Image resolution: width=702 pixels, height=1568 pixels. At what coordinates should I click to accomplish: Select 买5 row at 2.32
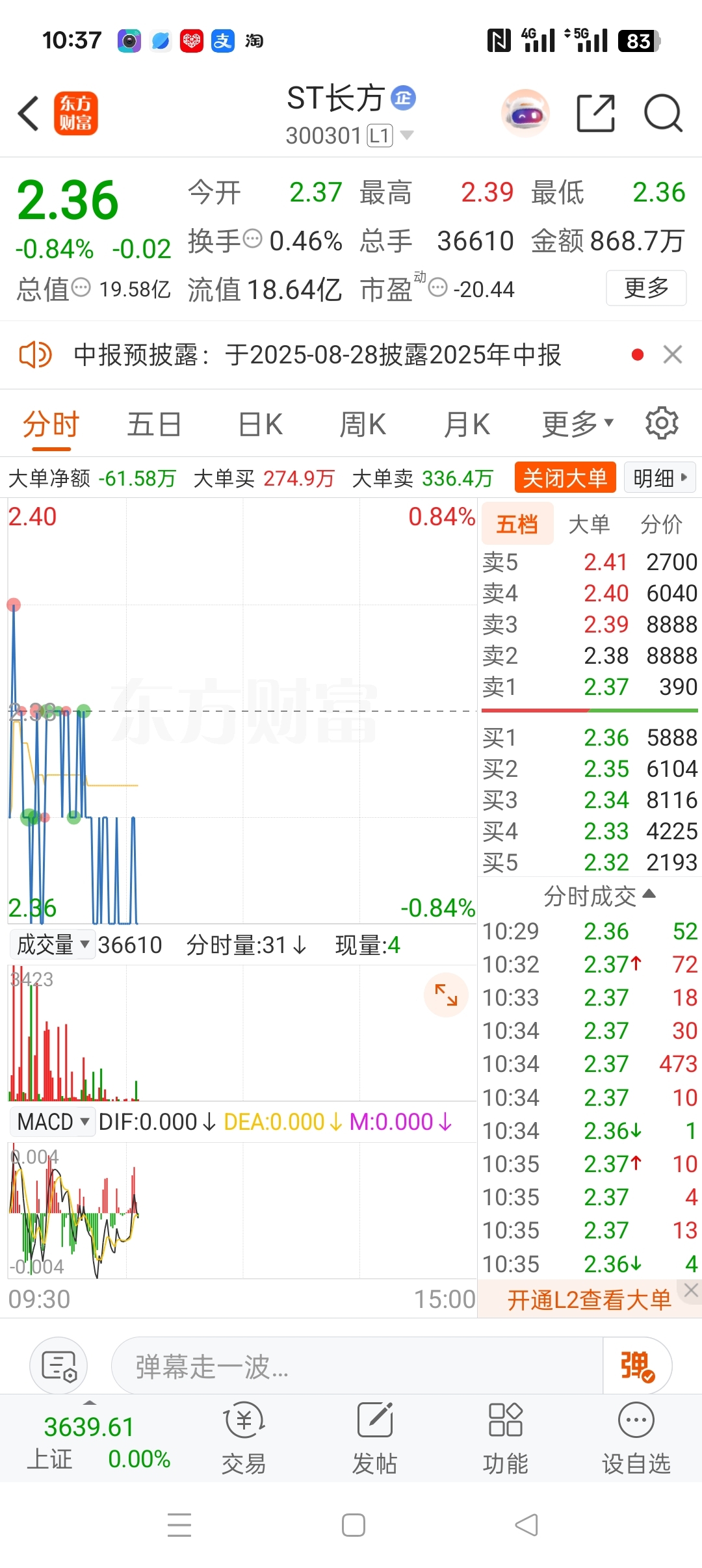(590, 862)
